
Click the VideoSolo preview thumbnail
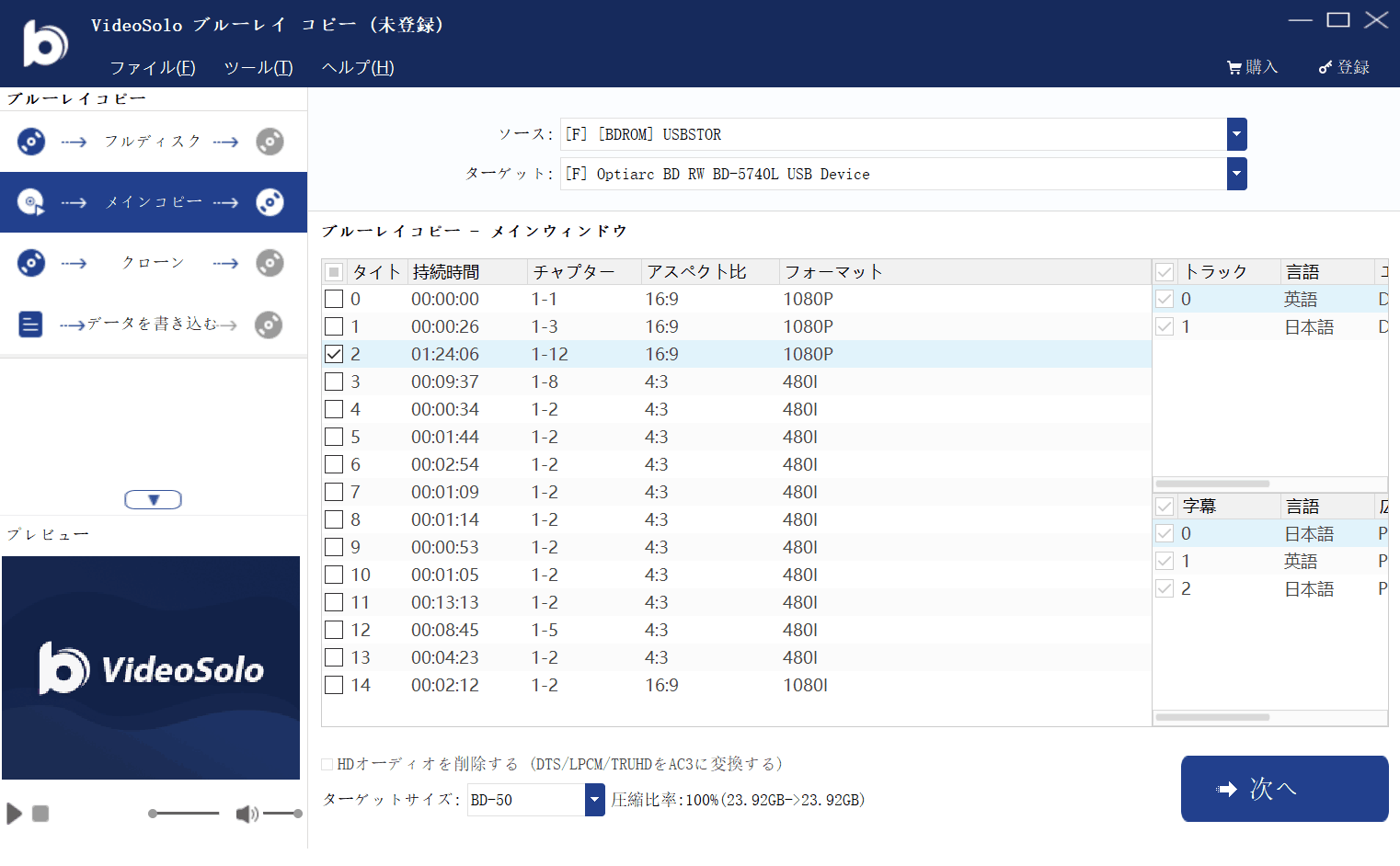click(151, 668)
